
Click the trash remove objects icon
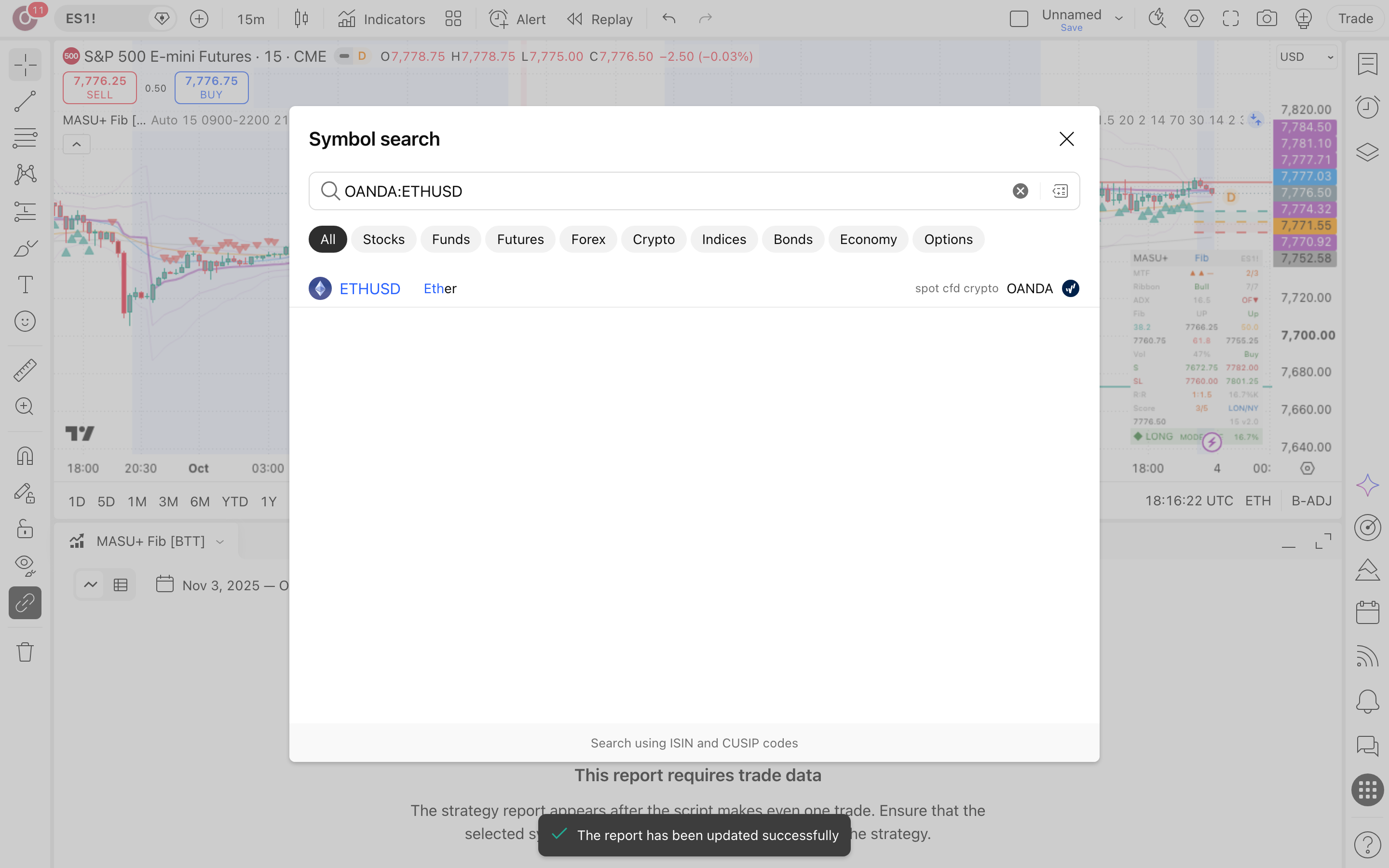point(25,651)
